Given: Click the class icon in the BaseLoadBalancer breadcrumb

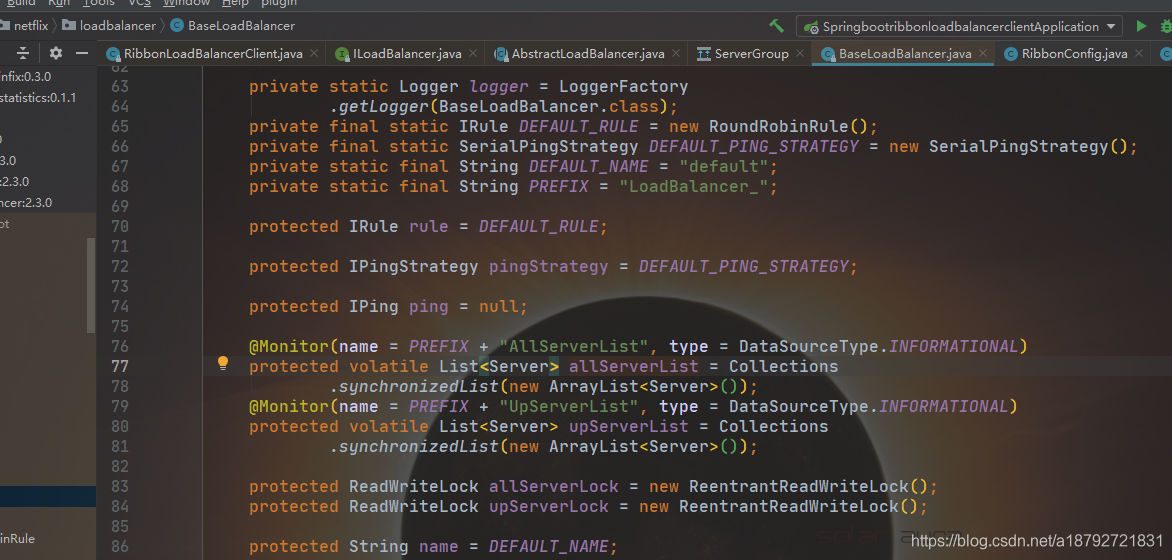Looking at the screenshot, I should pyautogui.click(x=176, y=25).
